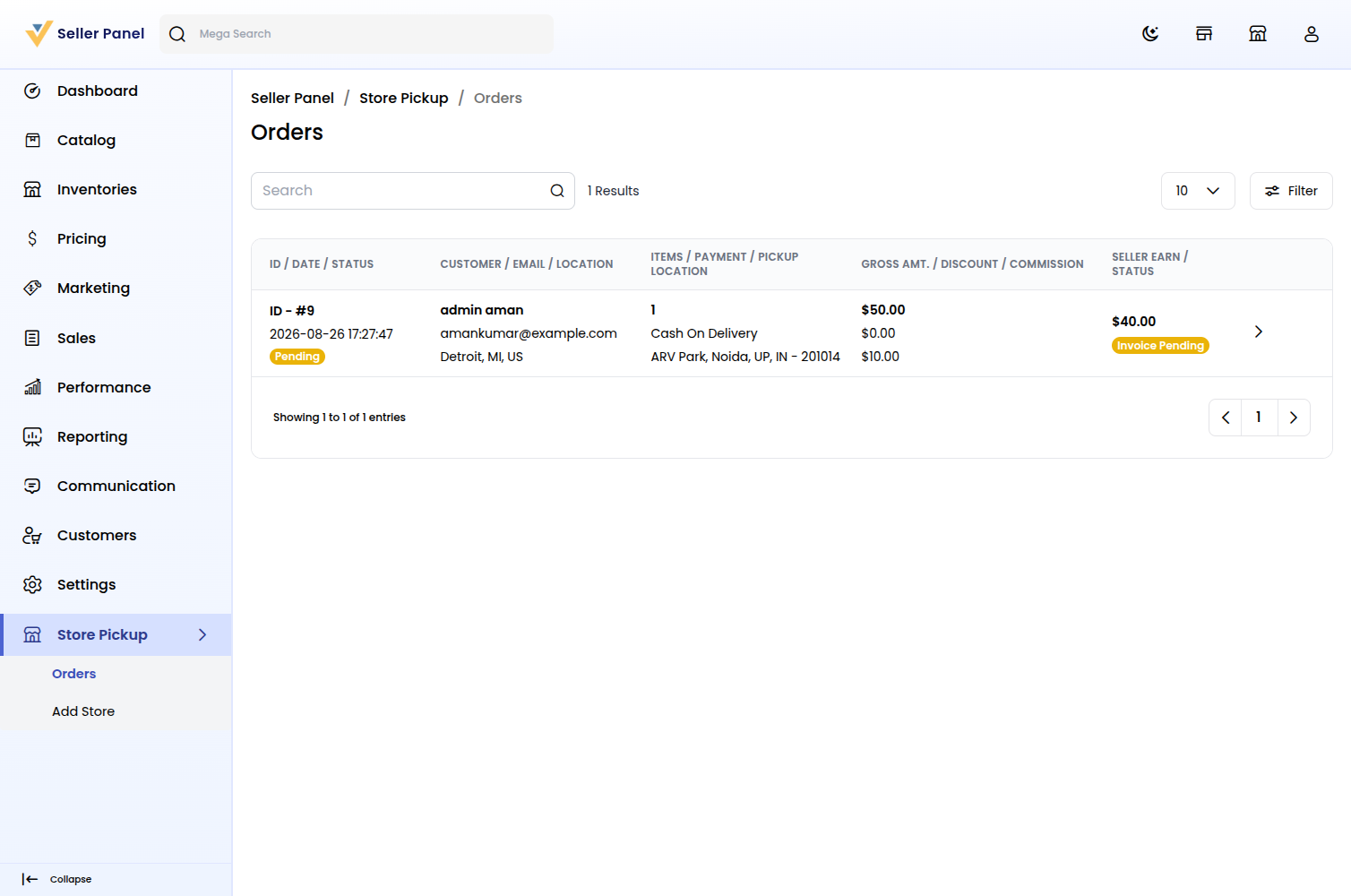Click the Marketing tag icon
The width and height of the screenshot is (1351, 896).
click(x=32, y=288)
